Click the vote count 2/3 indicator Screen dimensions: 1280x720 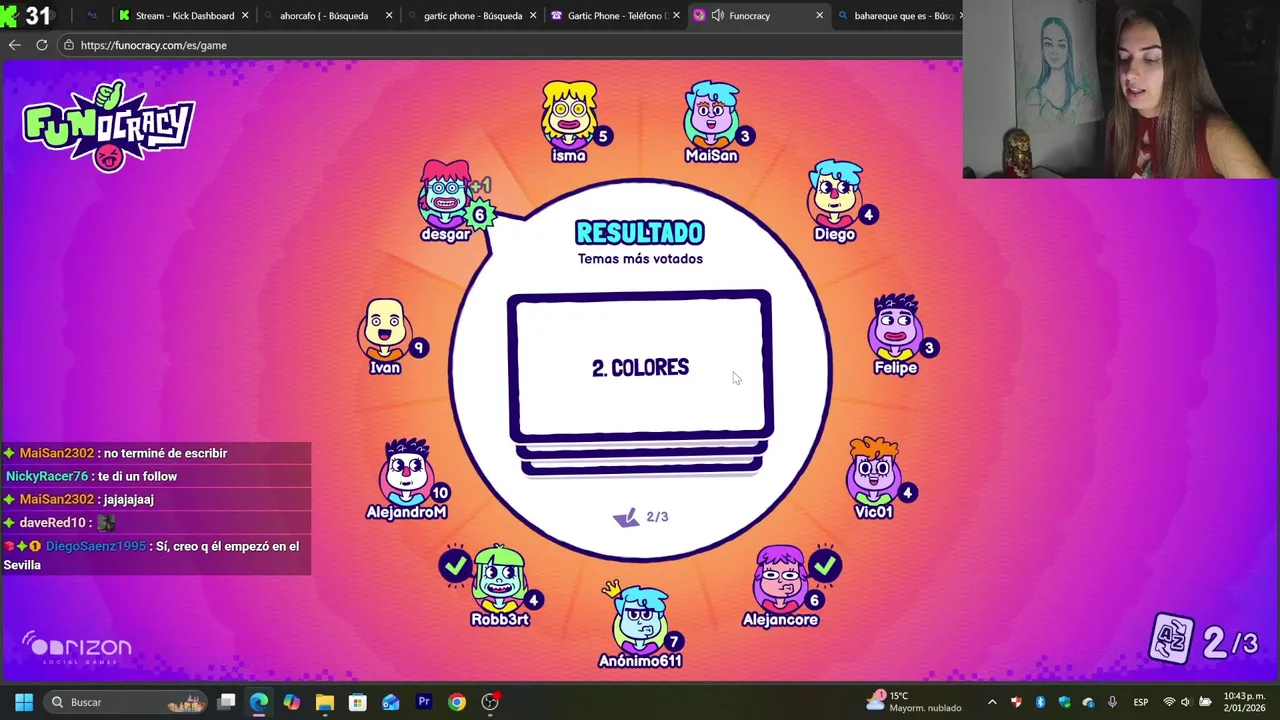tap(641, 517)
